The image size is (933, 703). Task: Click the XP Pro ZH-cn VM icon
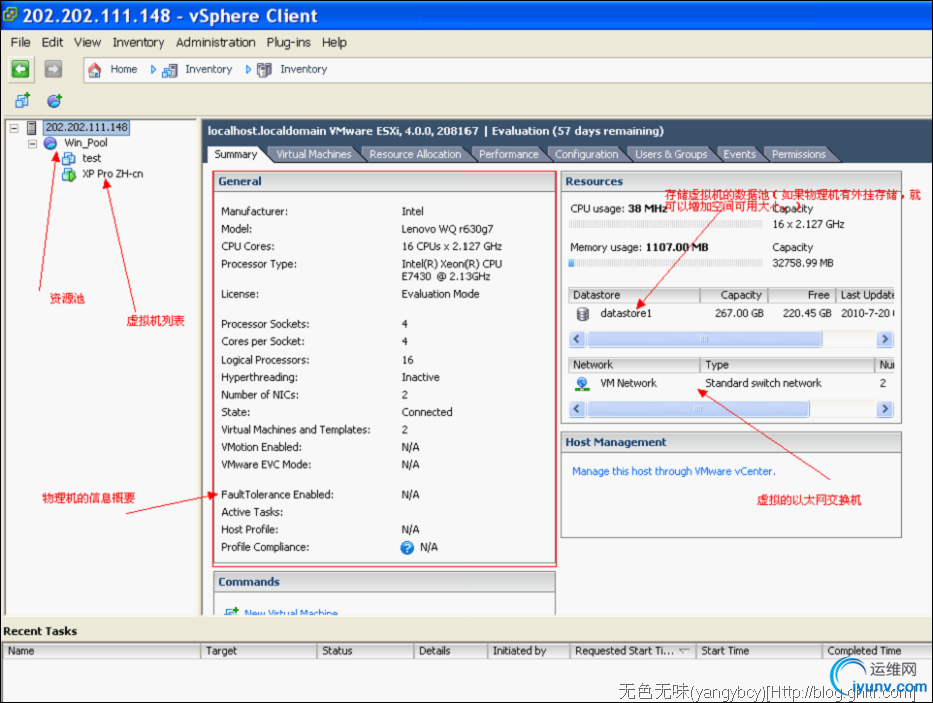coord(69,174)
